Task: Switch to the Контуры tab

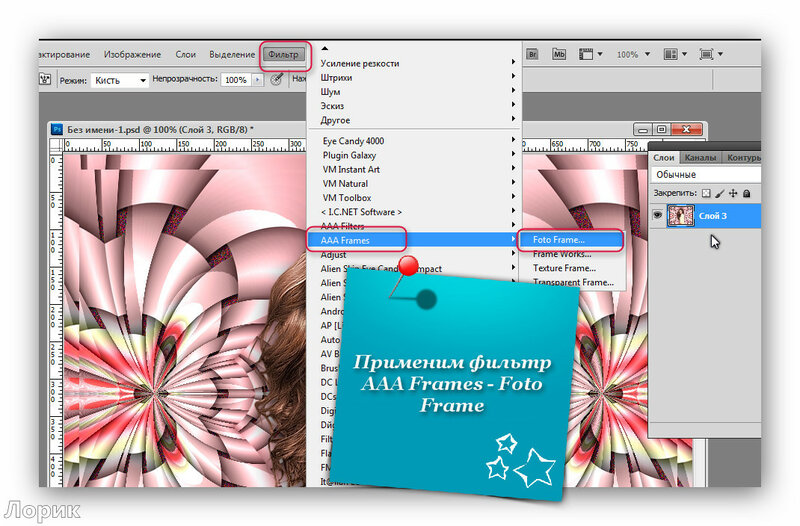Action: click(743, 158)
